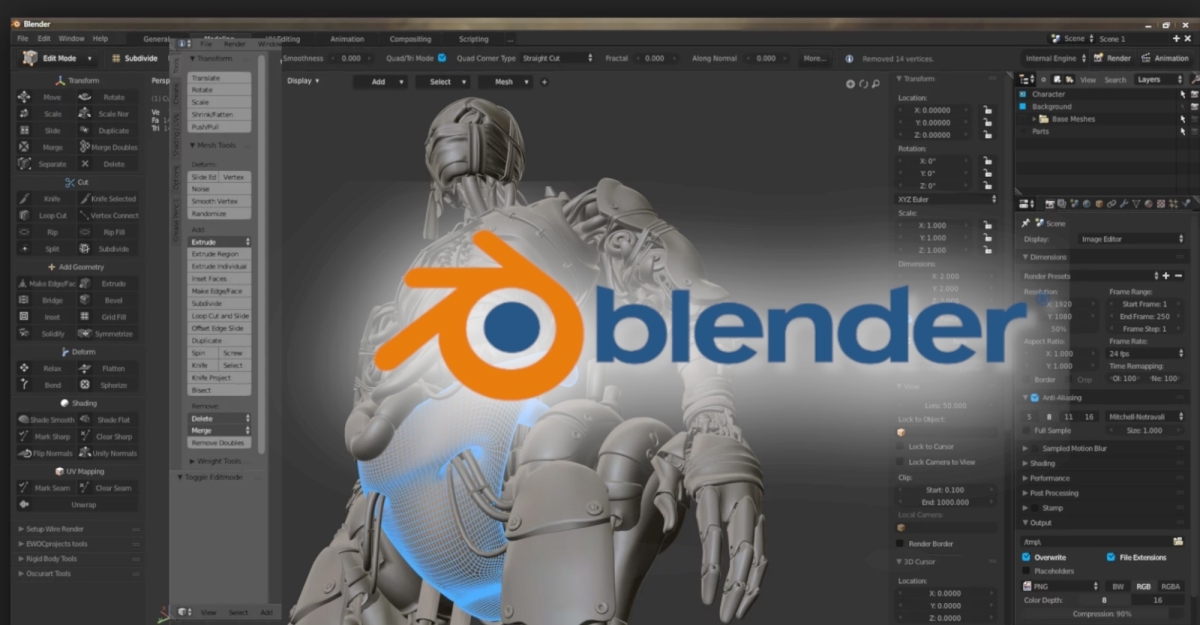
Task: Open the Window menu
Action: pos(71,38)
